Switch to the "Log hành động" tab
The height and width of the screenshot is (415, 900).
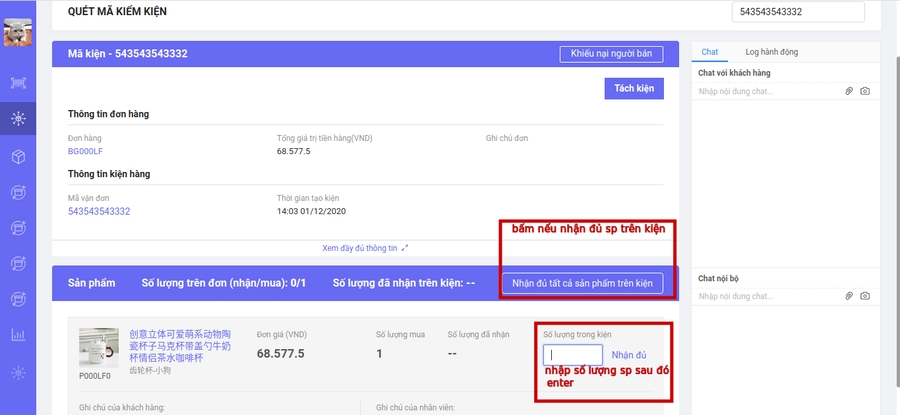771,52
